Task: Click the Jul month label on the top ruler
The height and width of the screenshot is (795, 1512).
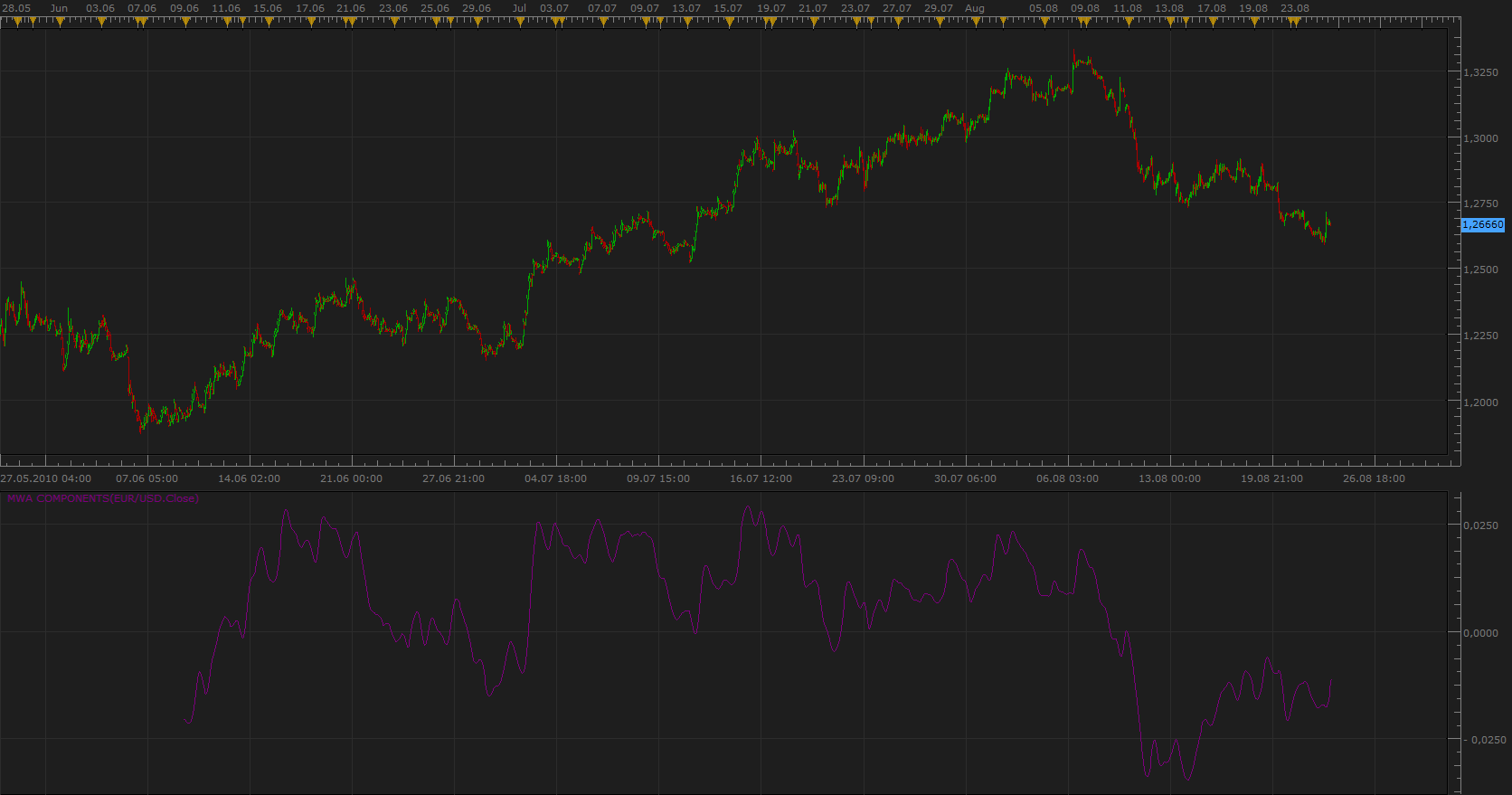Action: tap(519, 8)
